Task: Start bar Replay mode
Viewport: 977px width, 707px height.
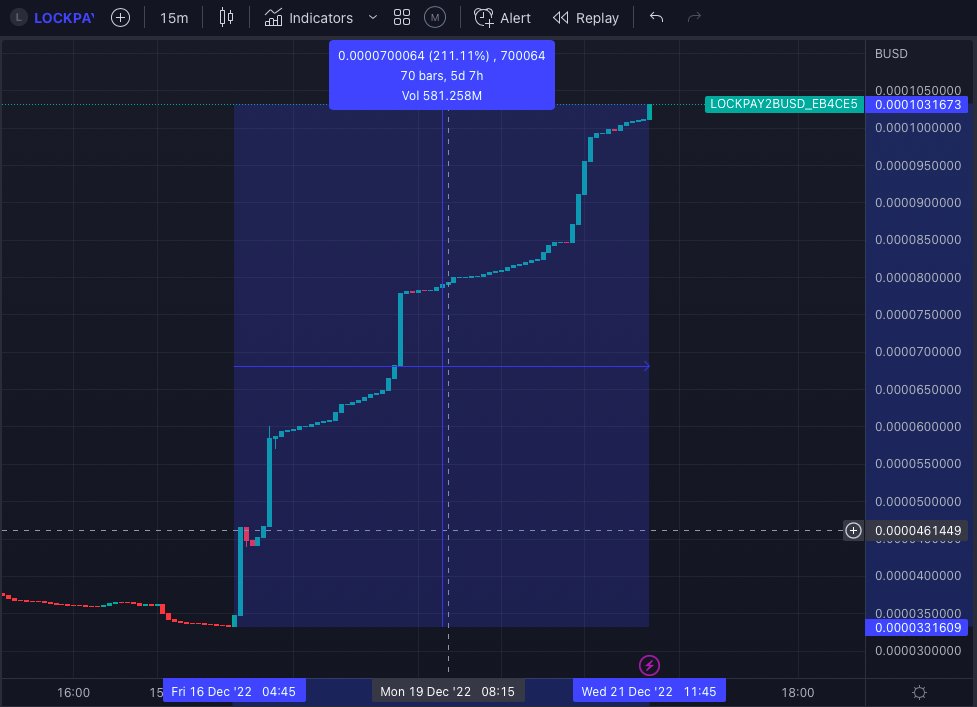Action: [x=585, y=17]
